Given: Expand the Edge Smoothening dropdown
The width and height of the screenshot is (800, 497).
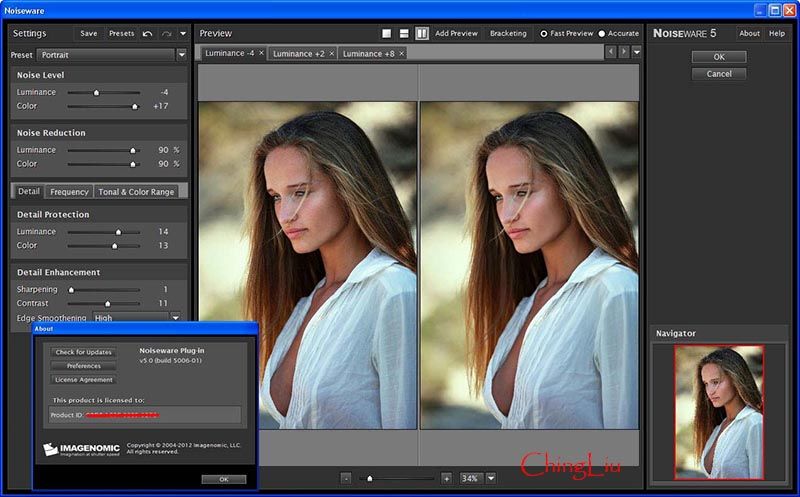Looking at the screenshot, I should [x=175, y=318].
